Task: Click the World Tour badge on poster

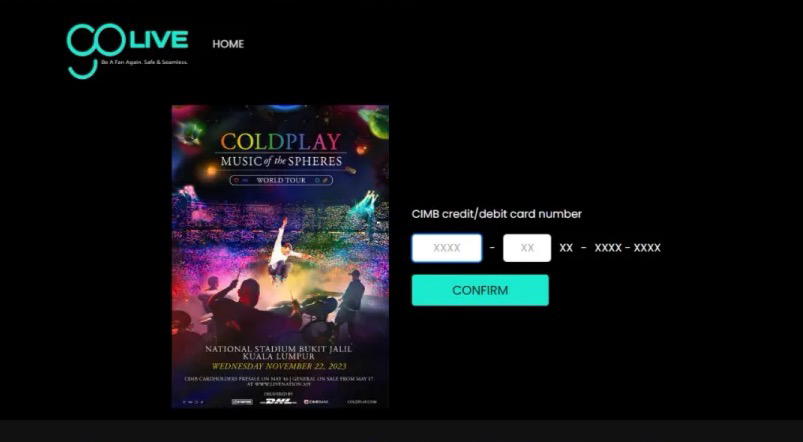Action: click(x=281, y=180)
